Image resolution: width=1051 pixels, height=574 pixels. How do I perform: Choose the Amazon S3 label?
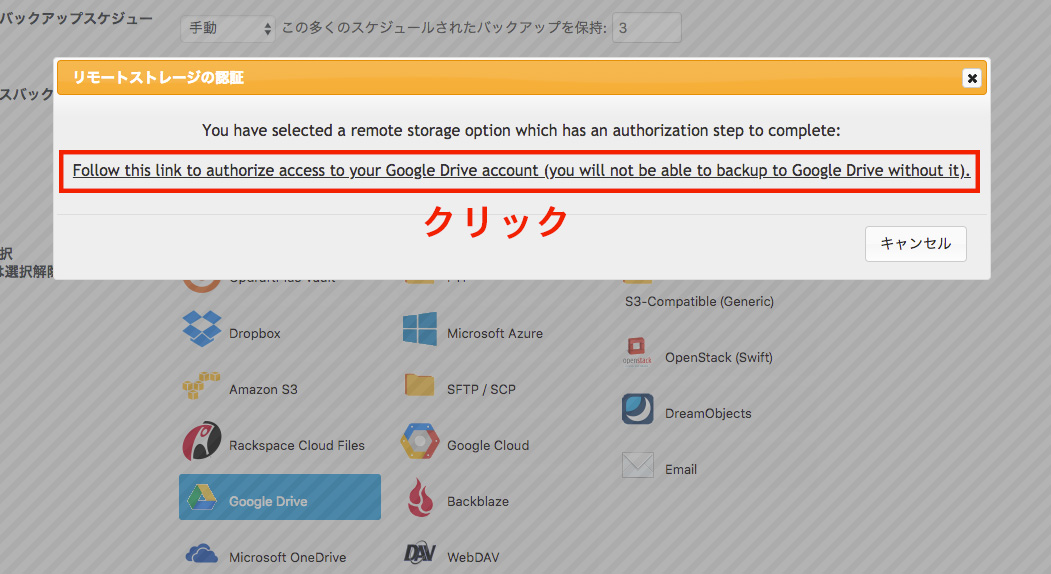click(263, 390)
